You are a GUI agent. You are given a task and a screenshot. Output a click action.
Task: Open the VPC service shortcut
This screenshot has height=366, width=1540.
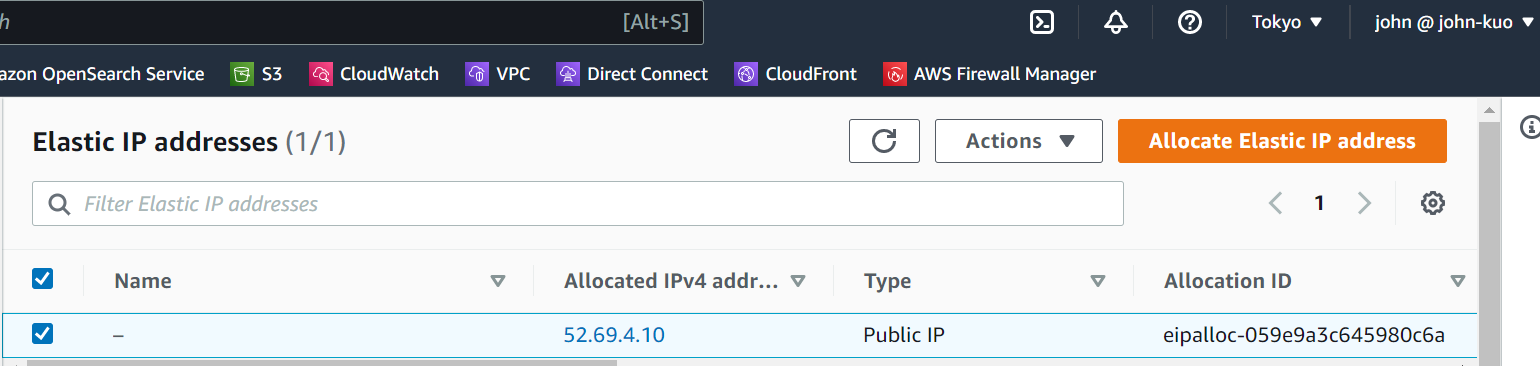coord(498,74)
